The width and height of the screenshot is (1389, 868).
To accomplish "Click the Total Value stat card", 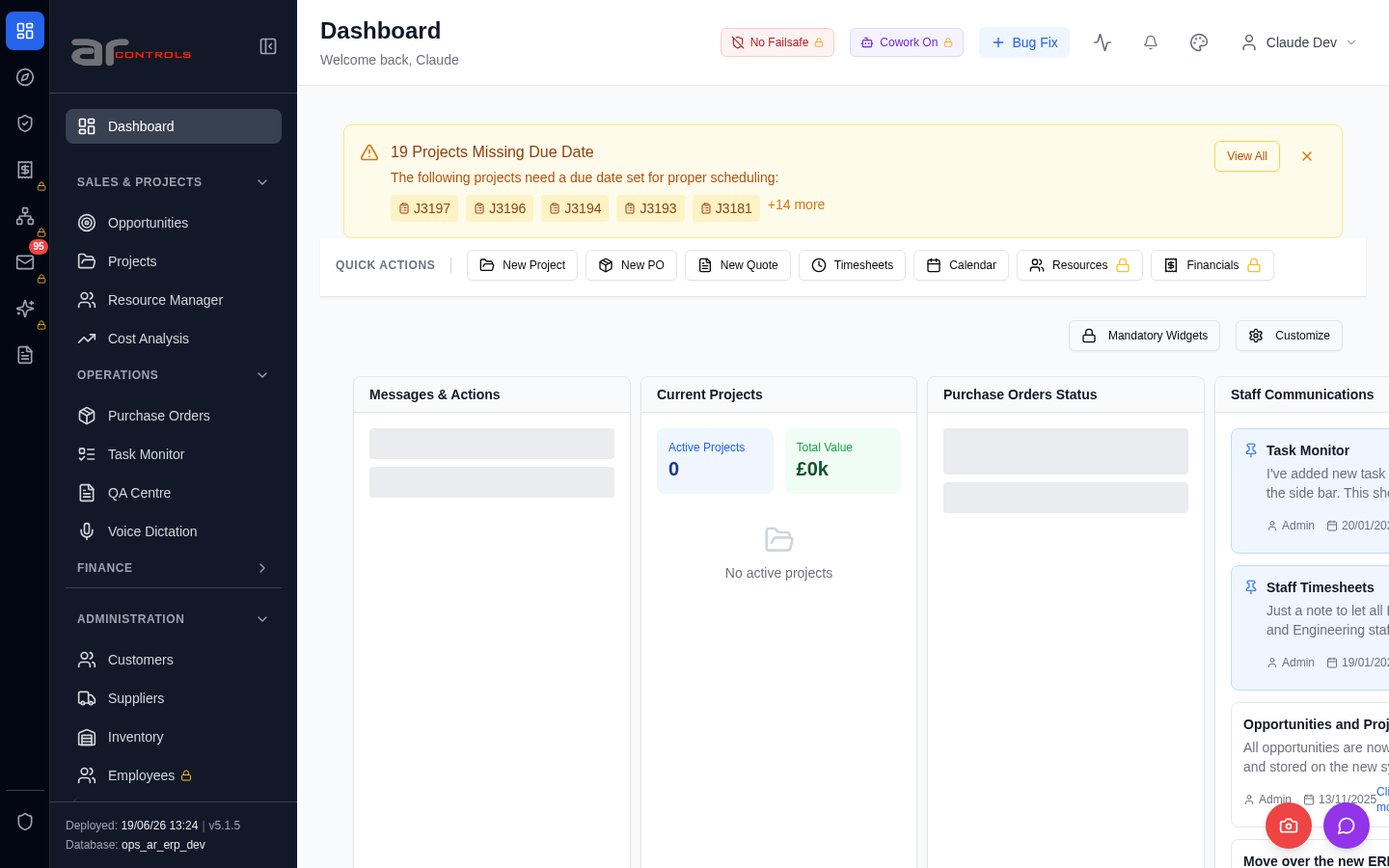I will [843, 461].
